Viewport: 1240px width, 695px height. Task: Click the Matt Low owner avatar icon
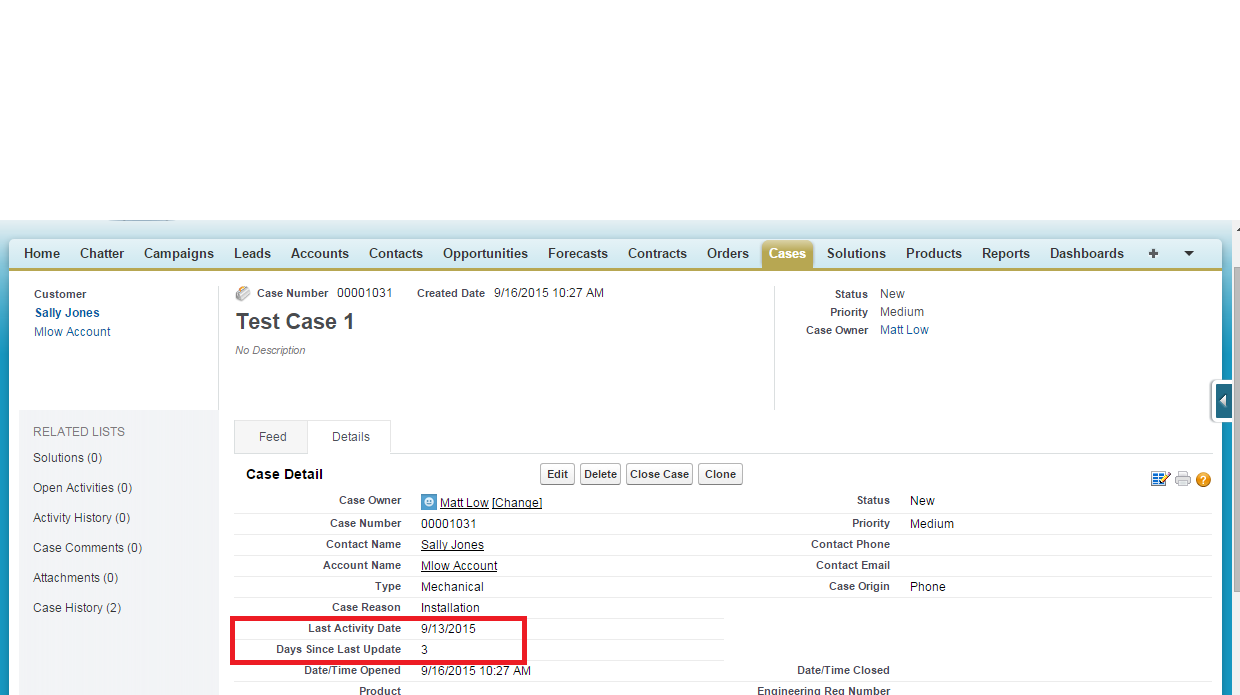(x=429, y=502)
